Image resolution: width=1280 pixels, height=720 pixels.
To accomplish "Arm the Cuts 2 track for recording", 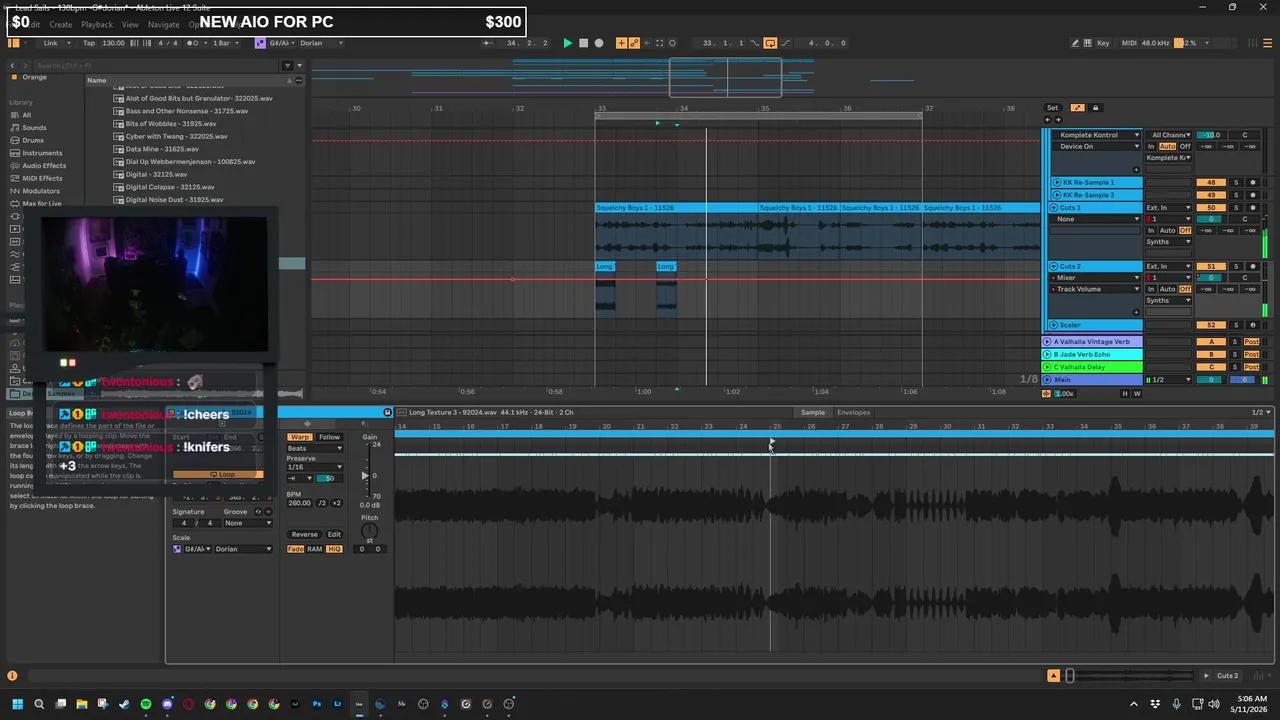I will 1252,267.
